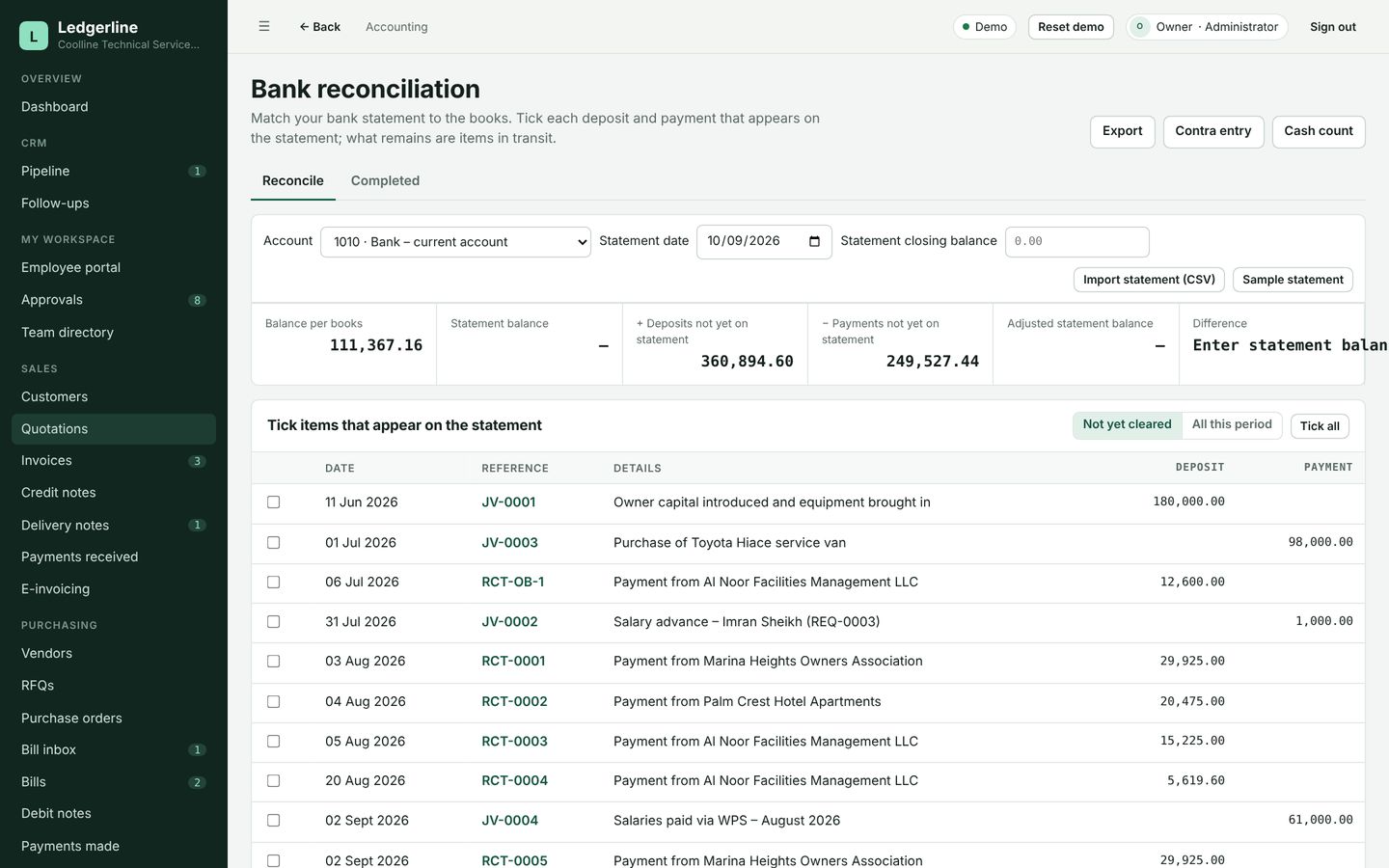Tick the RCT-0002 Palm Crest checkbox

274,702
